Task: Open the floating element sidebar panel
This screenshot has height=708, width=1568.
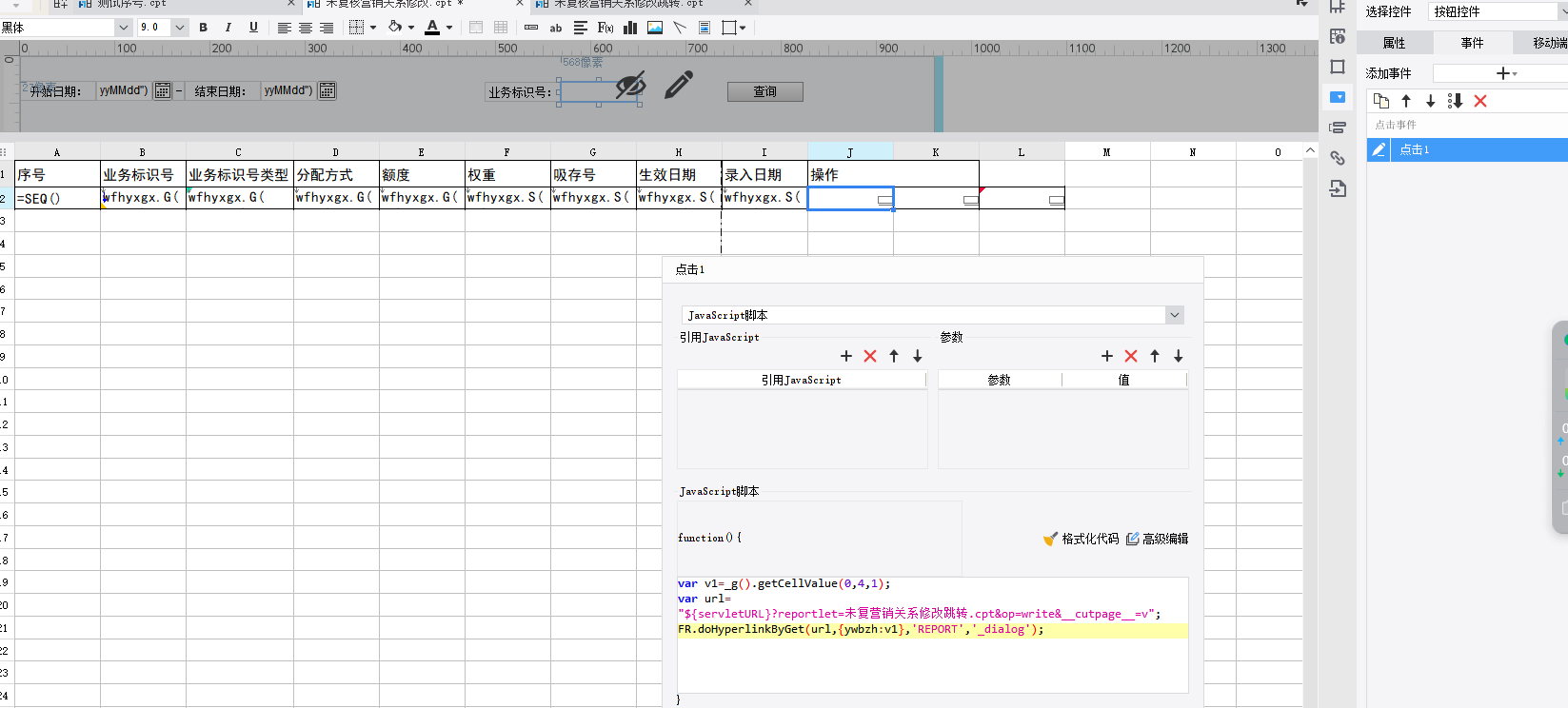Action: [1338, 67]
